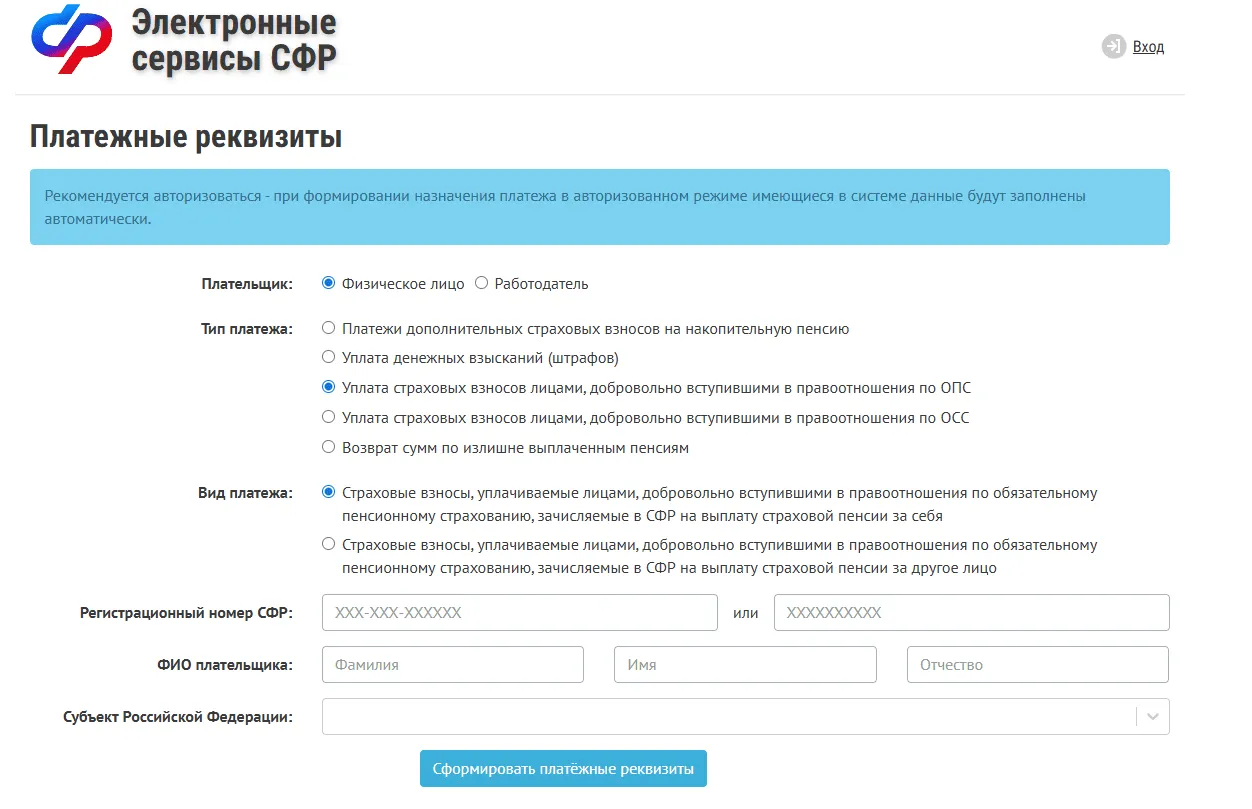The height and width of the screenshot is (809, 1252).
Task: Select Уплата денежных взысканий (штрафов)
Action: (328, 357)
